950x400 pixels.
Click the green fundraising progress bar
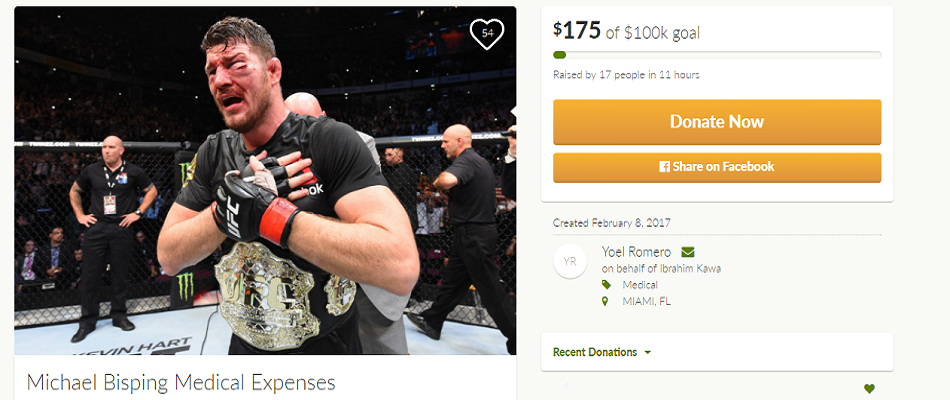560,55
